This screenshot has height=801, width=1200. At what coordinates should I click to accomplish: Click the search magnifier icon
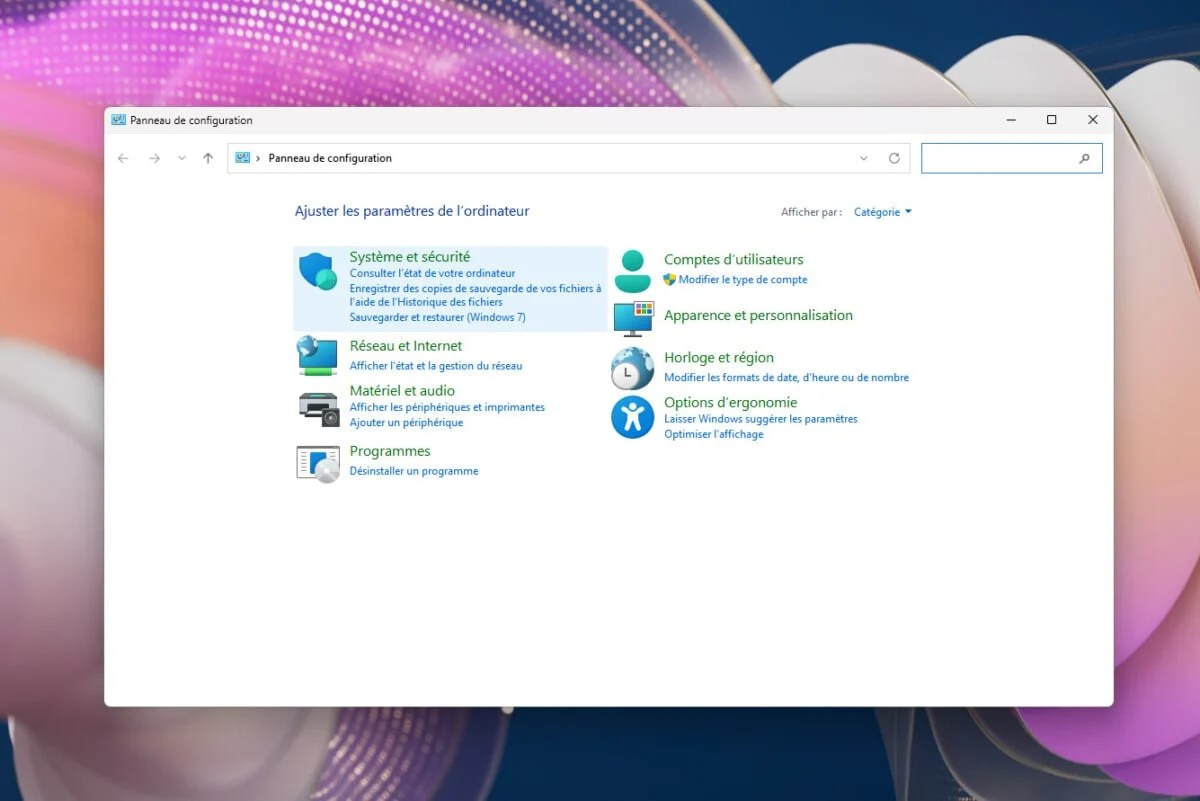1084,158
